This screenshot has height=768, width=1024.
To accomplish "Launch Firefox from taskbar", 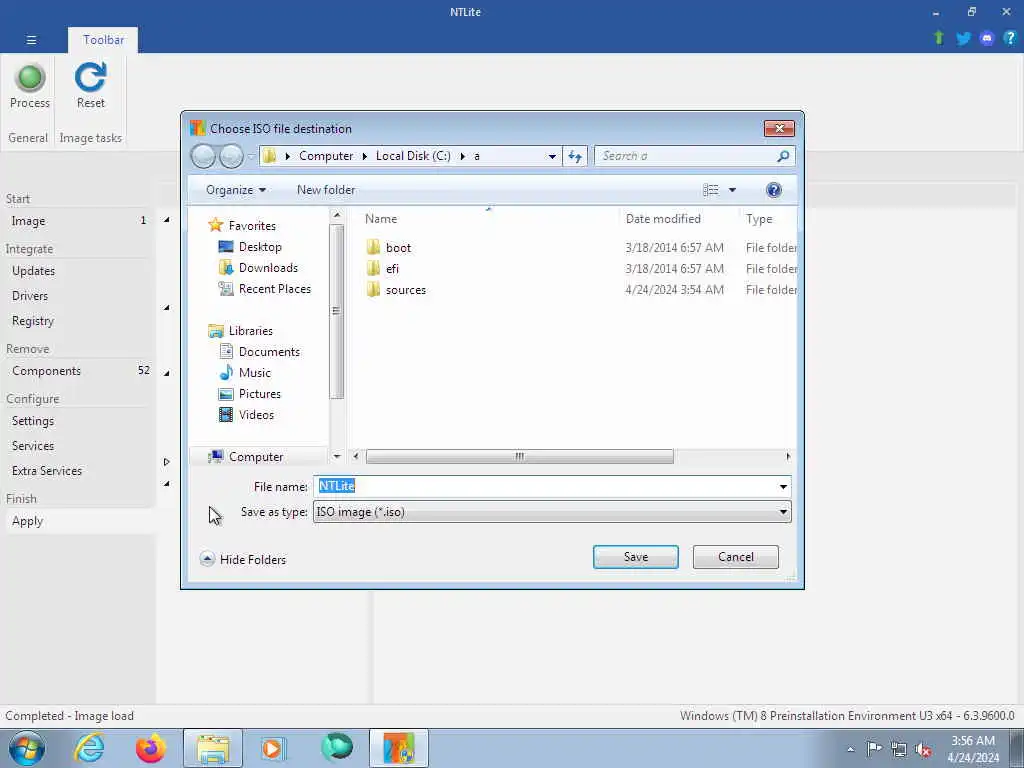I will (x=150, y=748).
